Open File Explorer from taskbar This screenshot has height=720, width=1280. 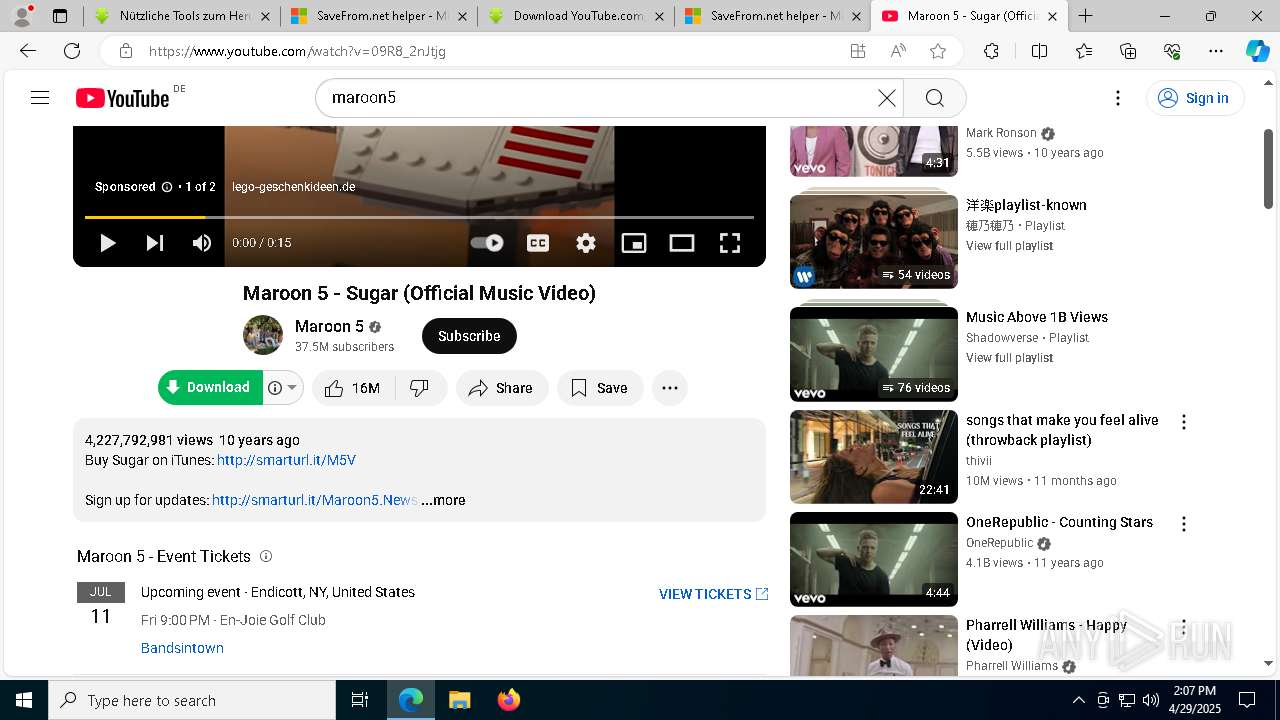coord(460,700)
